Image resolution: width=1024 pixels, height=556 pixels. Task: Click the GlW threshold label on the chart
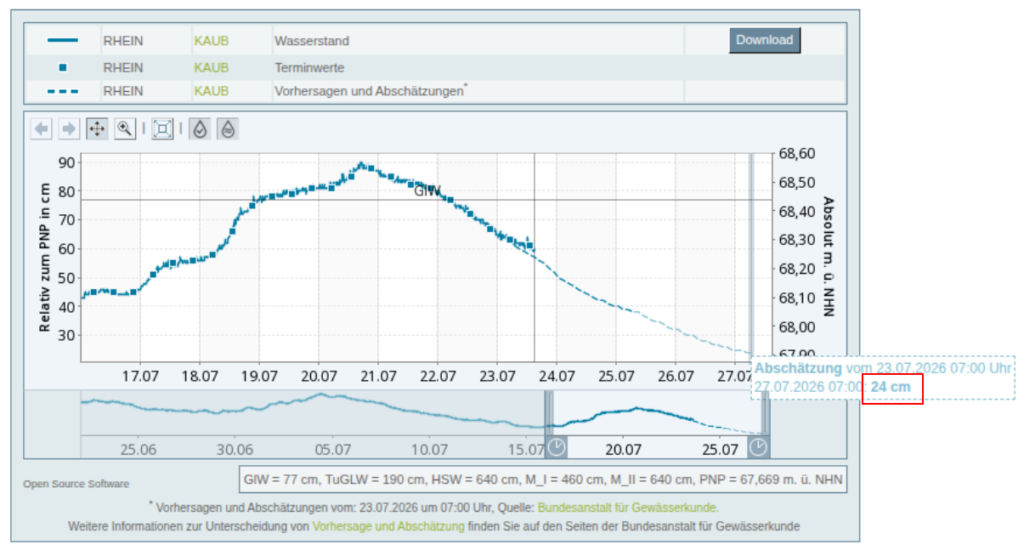pyautogui.click(x=427, y=191)
